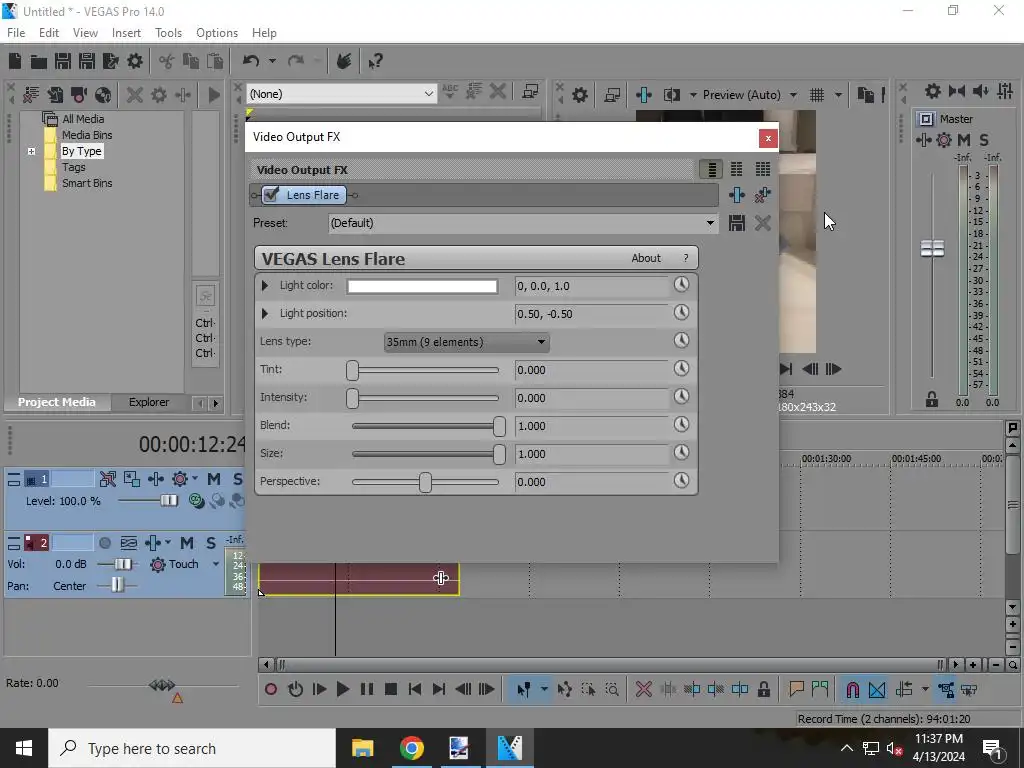
Task: Remove selected plug-in from chain
Action: (x=763, y=195)
